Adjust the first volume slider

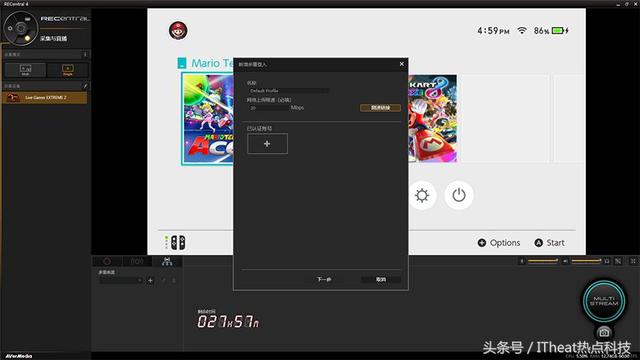[542, 260]
